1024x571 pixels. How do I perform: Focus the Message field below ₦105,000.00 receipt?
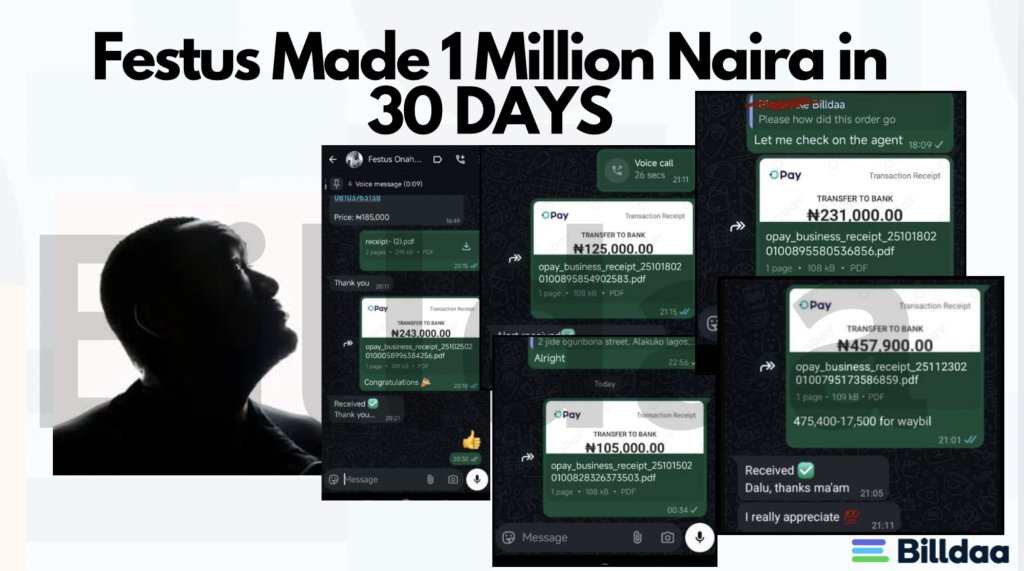(x=575, y=538)
